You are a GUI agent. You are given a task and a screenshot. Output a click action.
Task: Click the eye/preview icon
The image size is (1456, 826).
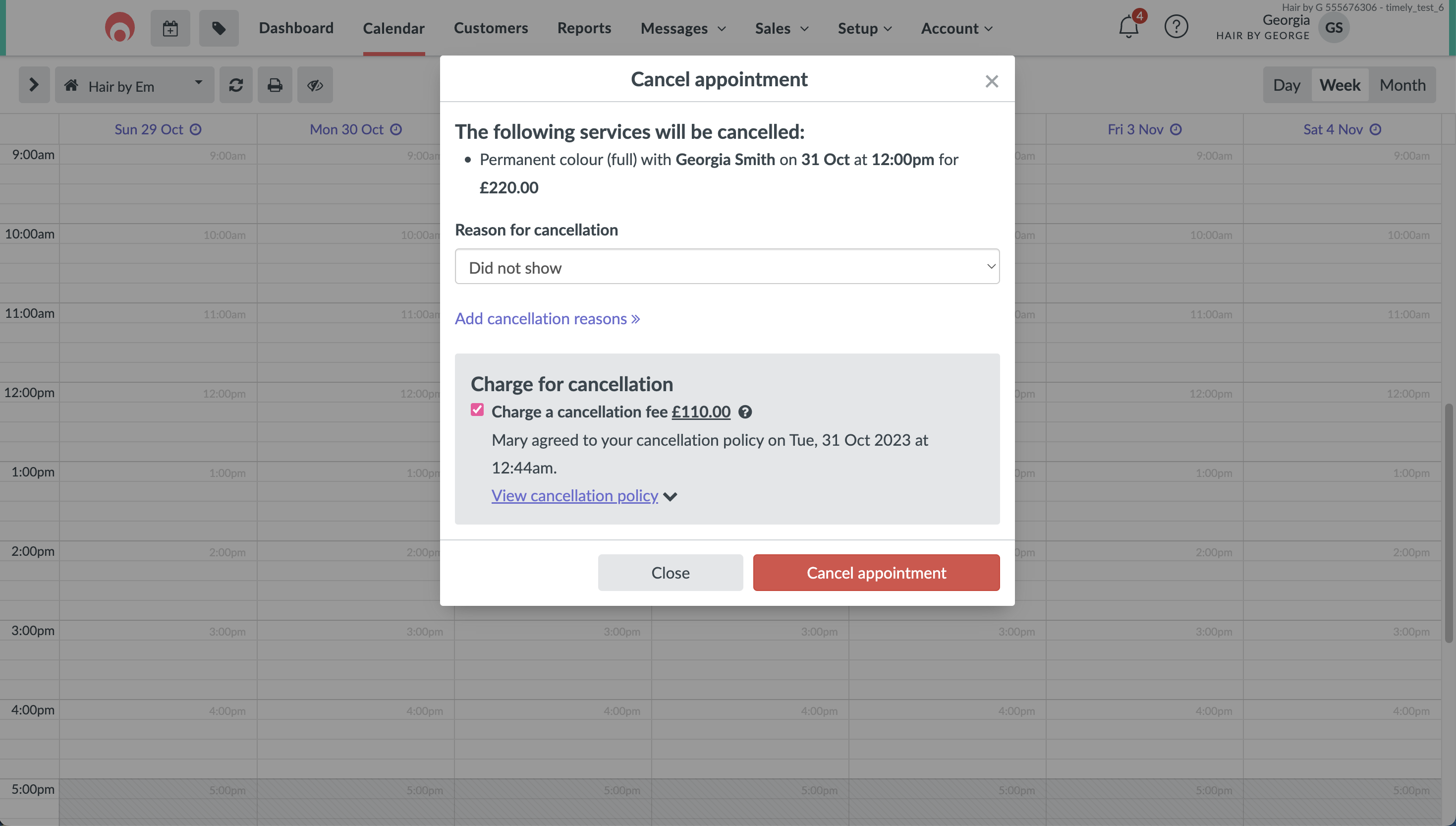[x=315, y=85]
